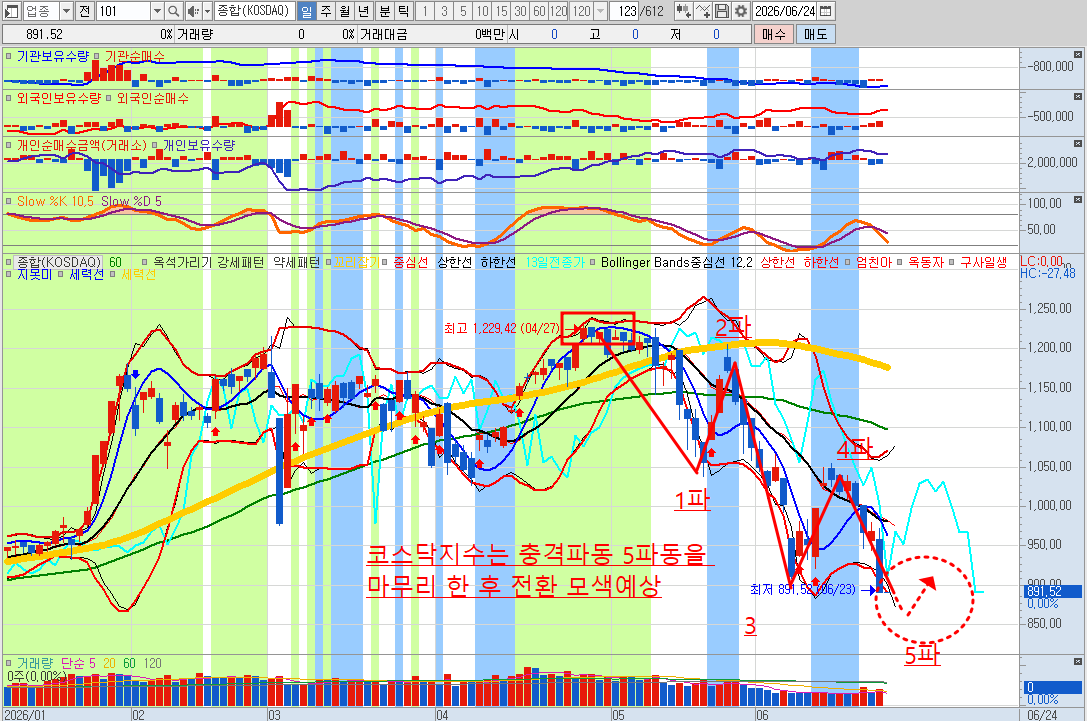This screenshot has width=1087, height=721.
Task: Toggle the 외국인순매수 indicator checkbox
Action: pos(109,98)
